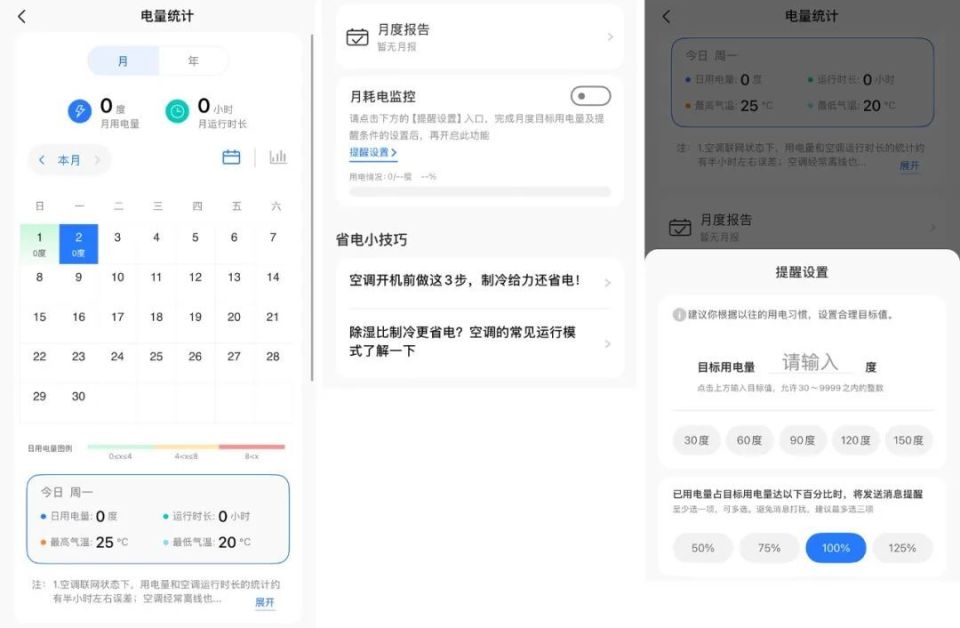Select calendar view icon
The image size is (960, 628).
click(231, 157)
